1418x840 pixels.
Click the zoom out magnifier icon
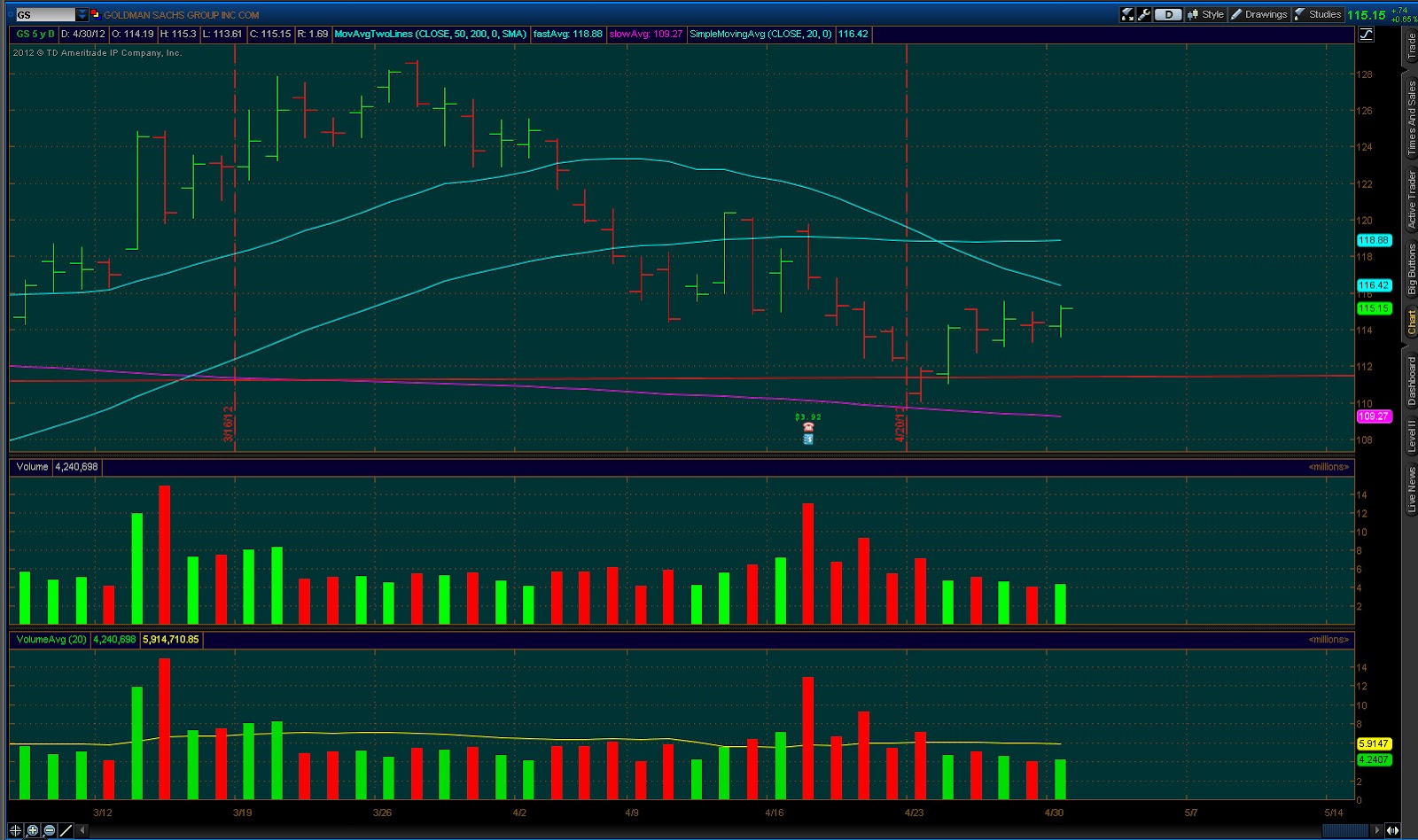(x=49, y=830)
